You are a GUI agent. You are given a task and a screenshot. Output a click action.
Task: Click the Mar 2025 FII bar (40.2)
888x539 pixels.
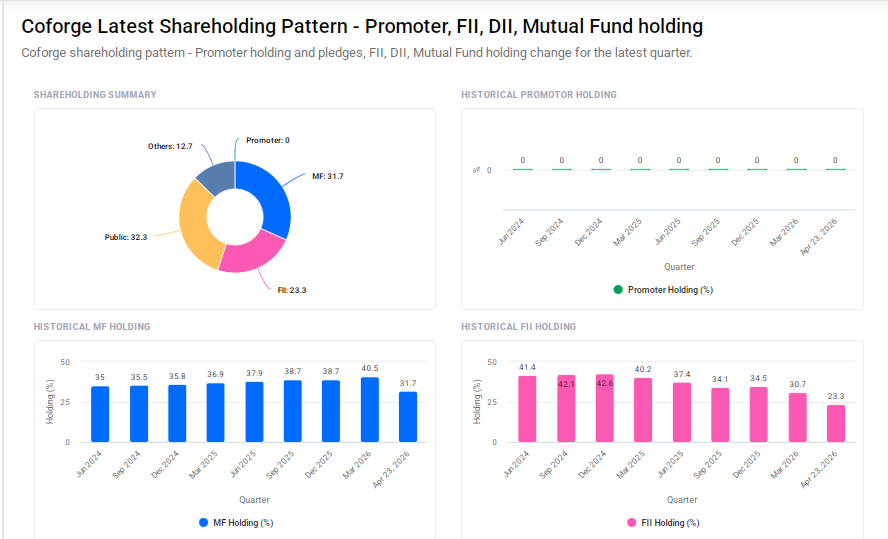[643, 410]
